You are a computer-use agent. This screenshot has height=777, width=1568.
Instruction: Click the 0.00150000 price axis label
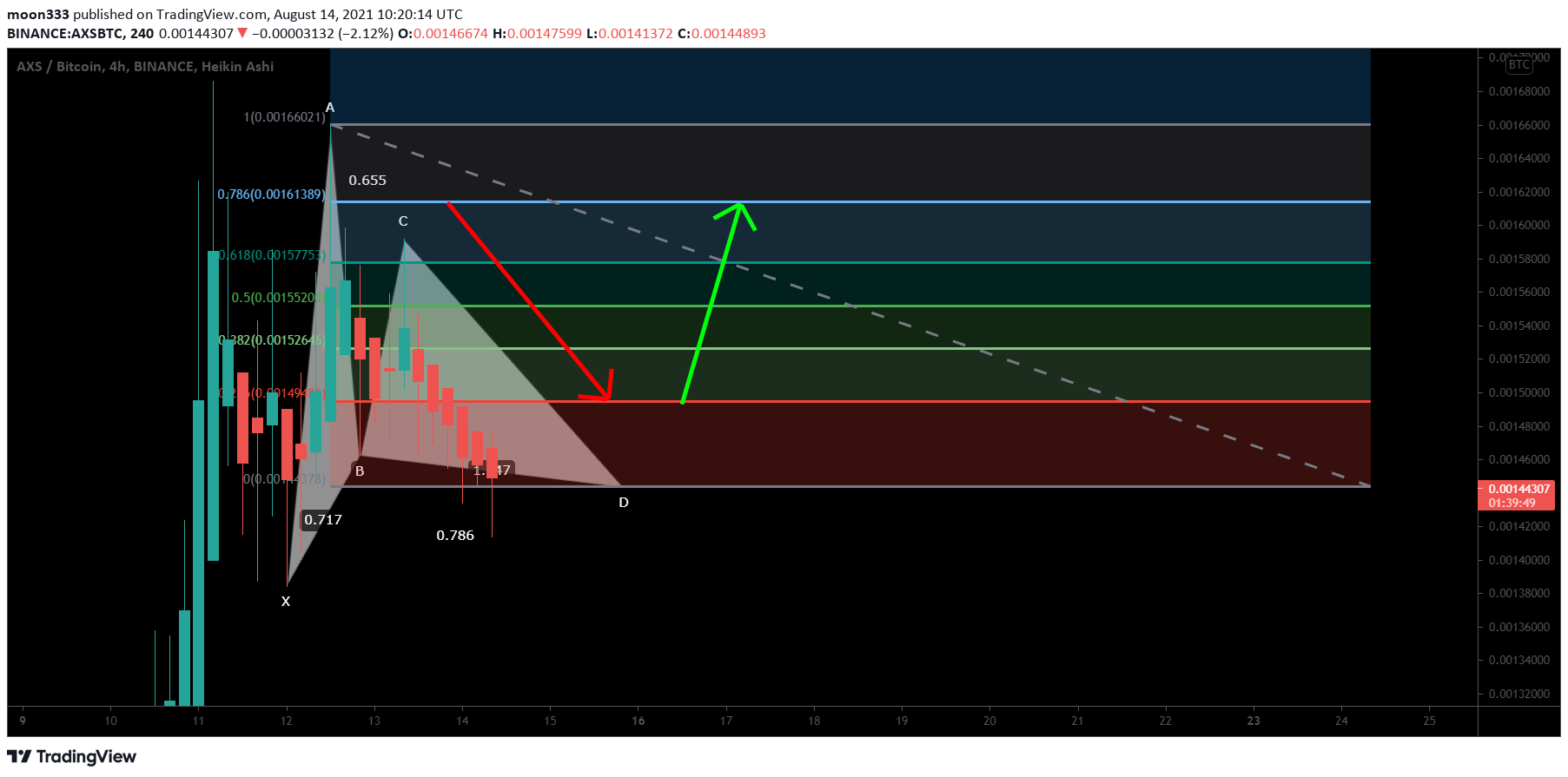1519,392
